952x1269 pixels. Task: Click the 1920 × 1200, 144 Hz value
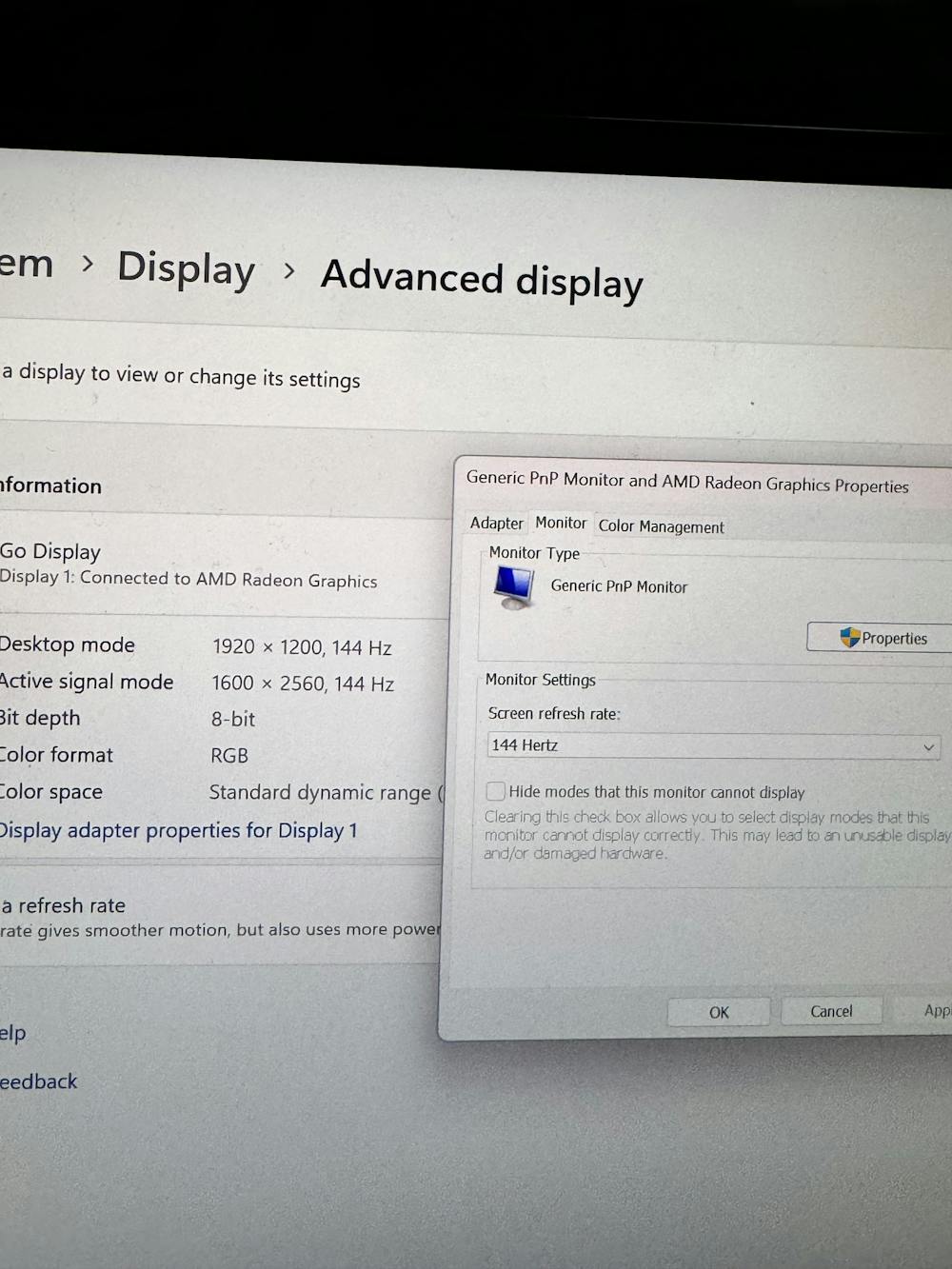point(302,647)
